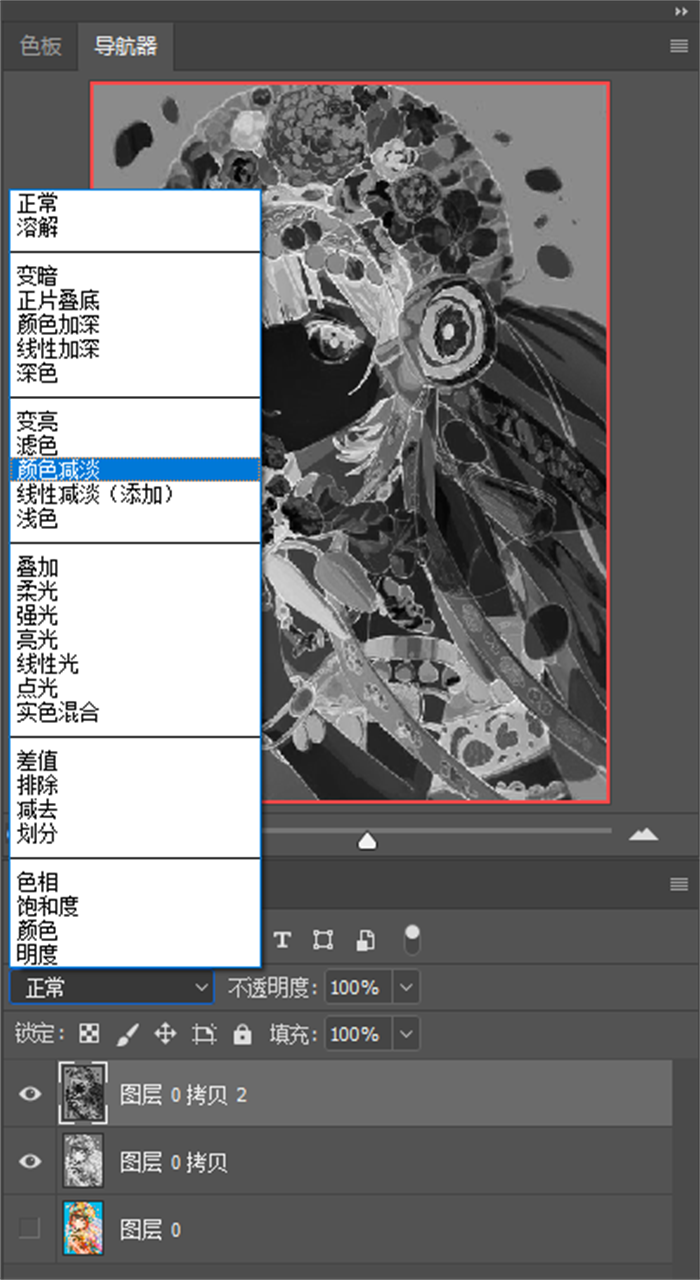
Task: Lock image pixels brush icon
Action: [127, 1034]
